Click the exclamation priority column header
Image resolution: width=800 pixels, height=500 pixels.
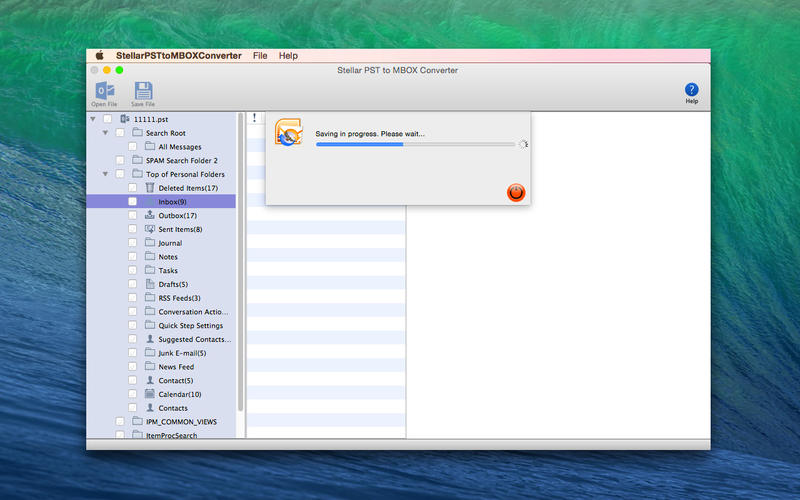pyautogui.click(x=254, y=118)
